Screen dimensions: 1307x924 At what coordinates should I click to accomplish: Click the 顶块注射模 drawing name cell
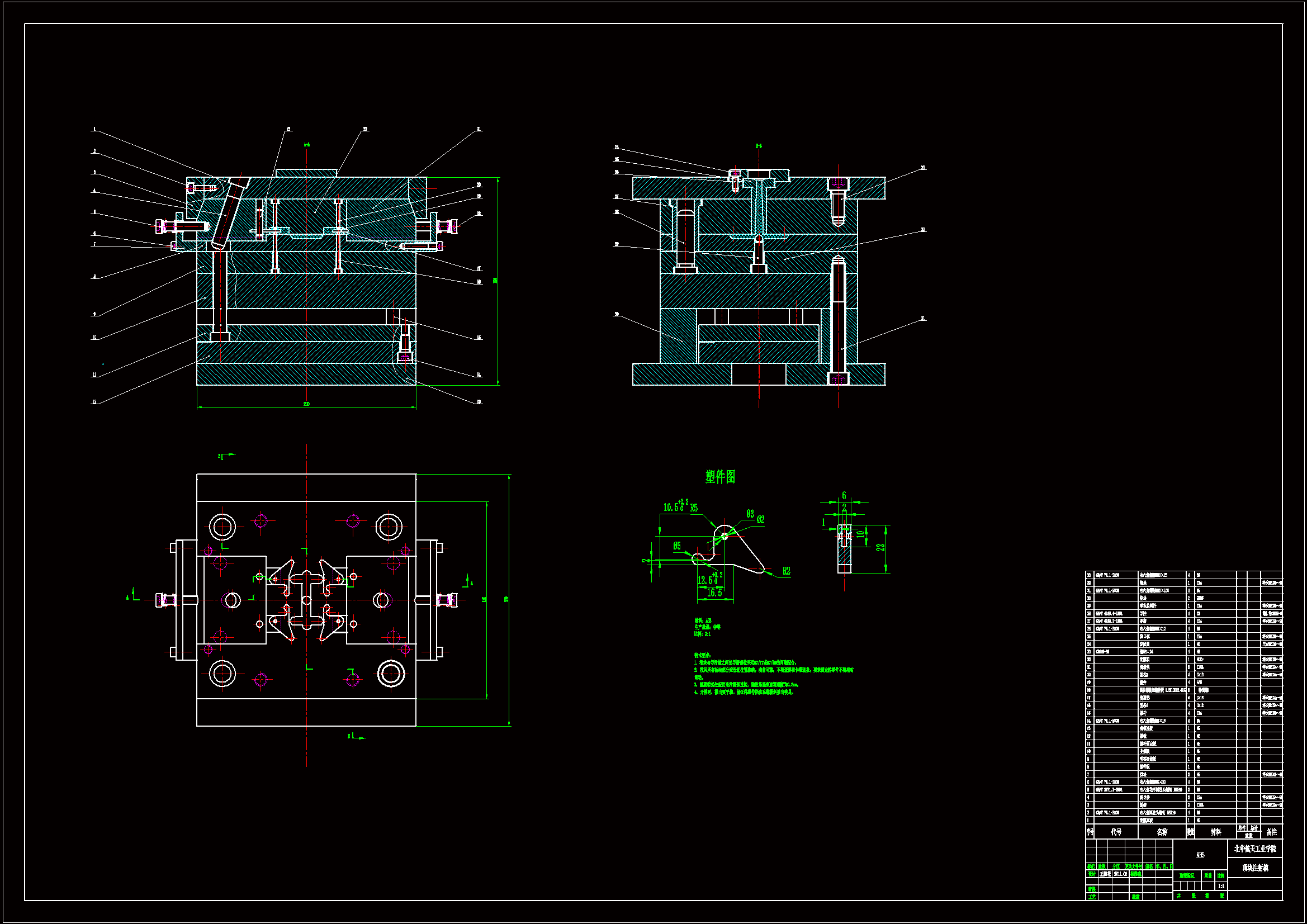coord(1254,868)
